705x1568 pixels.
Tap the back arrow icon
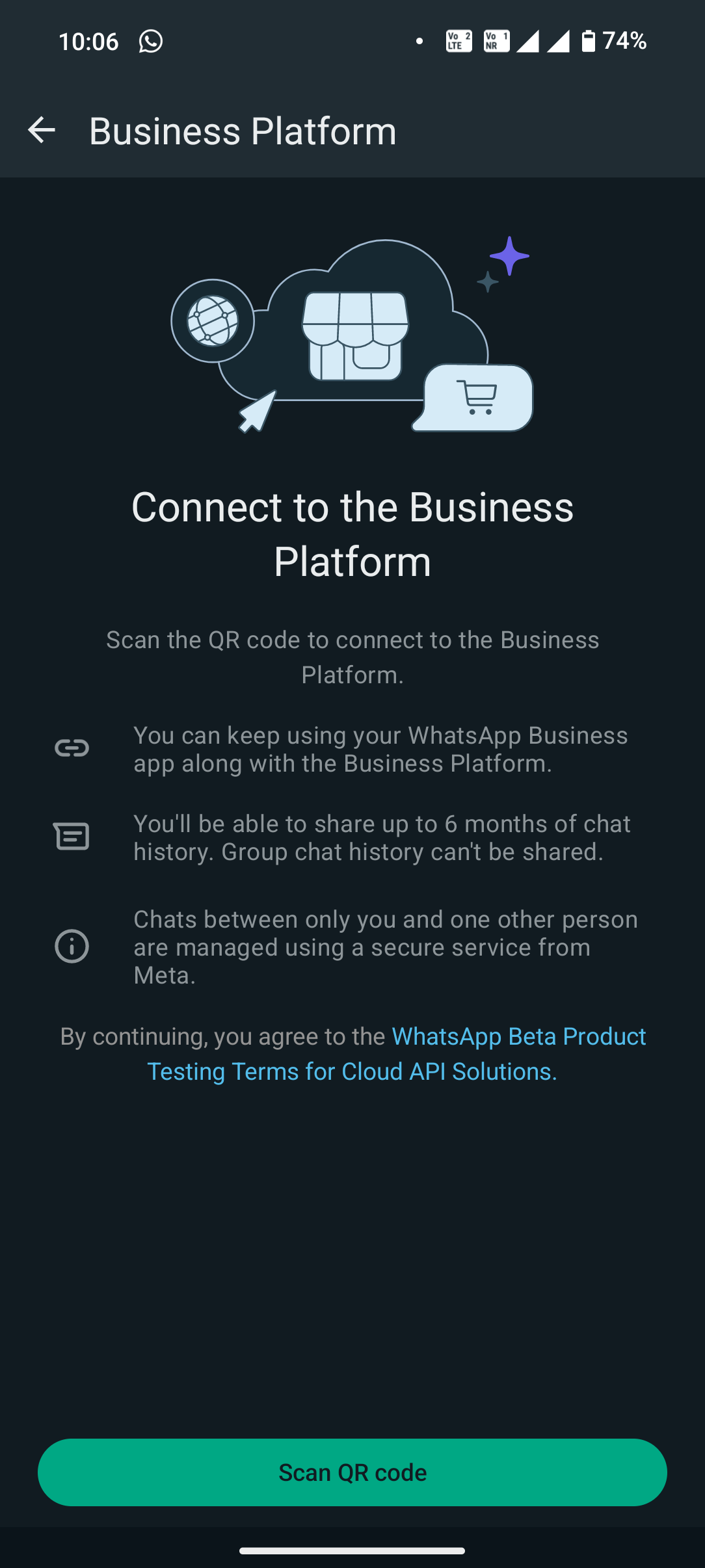(x=42, y=131)
